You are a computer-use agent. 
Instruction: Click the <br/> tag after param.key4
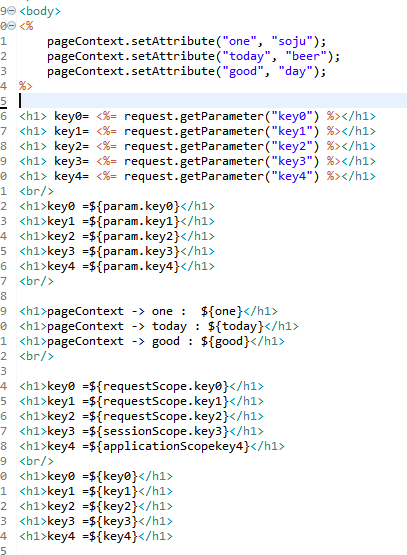[x=36, y=281]
